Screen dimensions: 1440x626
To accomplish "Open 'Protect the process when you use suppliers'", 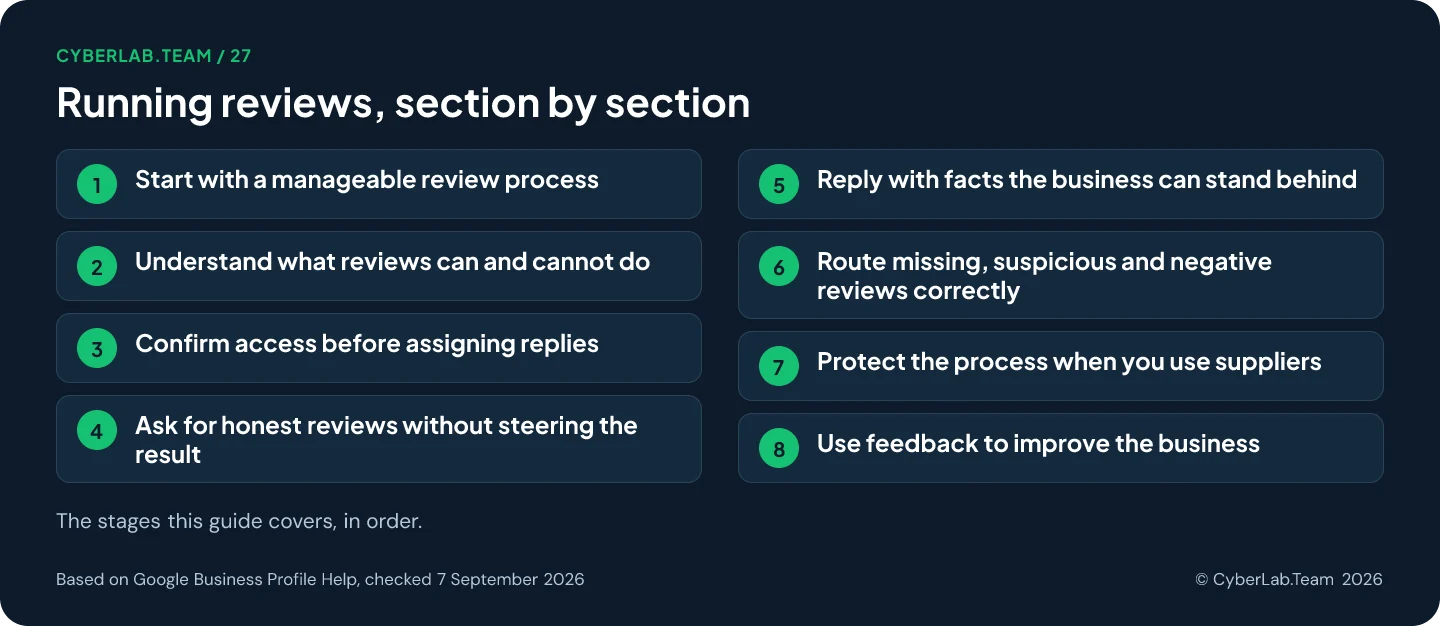I will point(1061,366).
